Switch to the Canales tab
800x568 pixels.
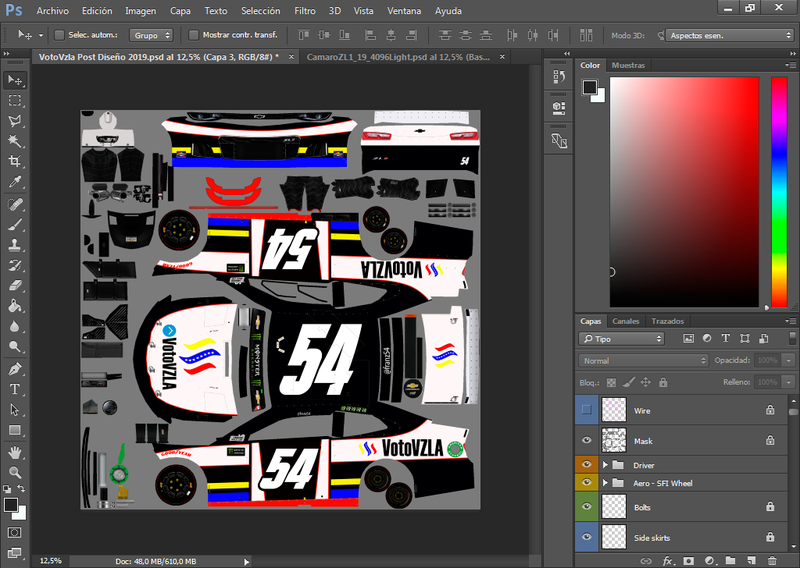(x=626, y=321)
